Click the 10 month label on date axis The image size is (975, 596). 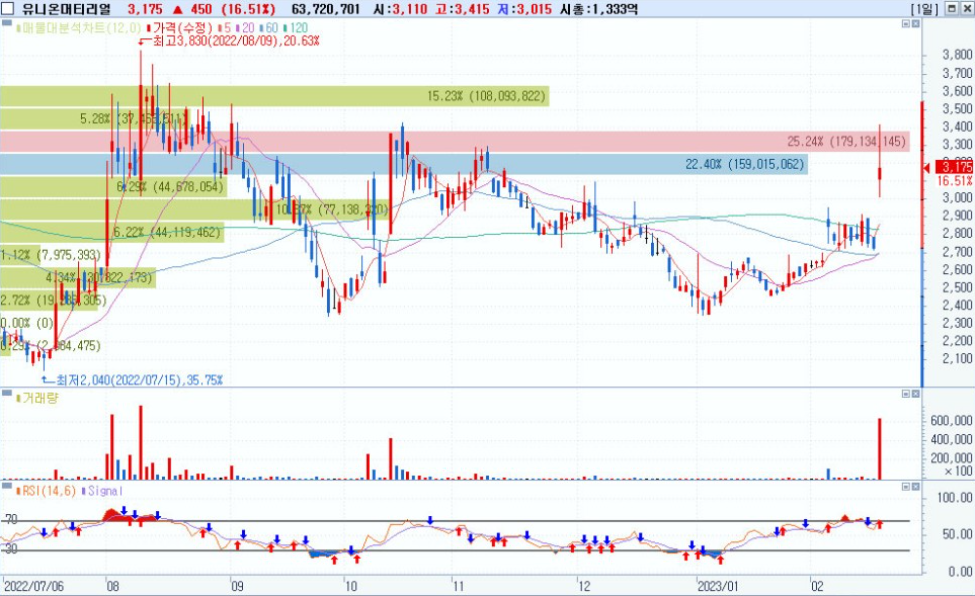click(x=351, y=586)
